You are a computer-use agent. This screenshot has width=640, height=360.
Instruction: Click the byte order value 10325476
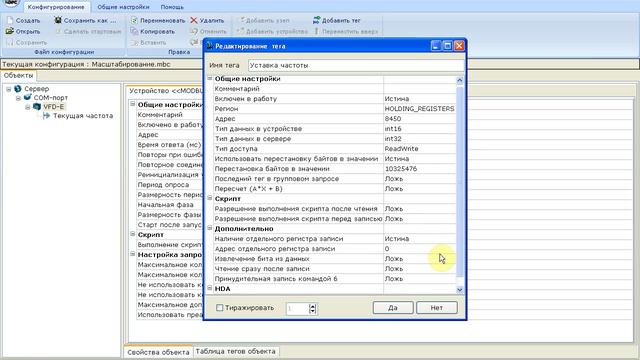[400, 169]
